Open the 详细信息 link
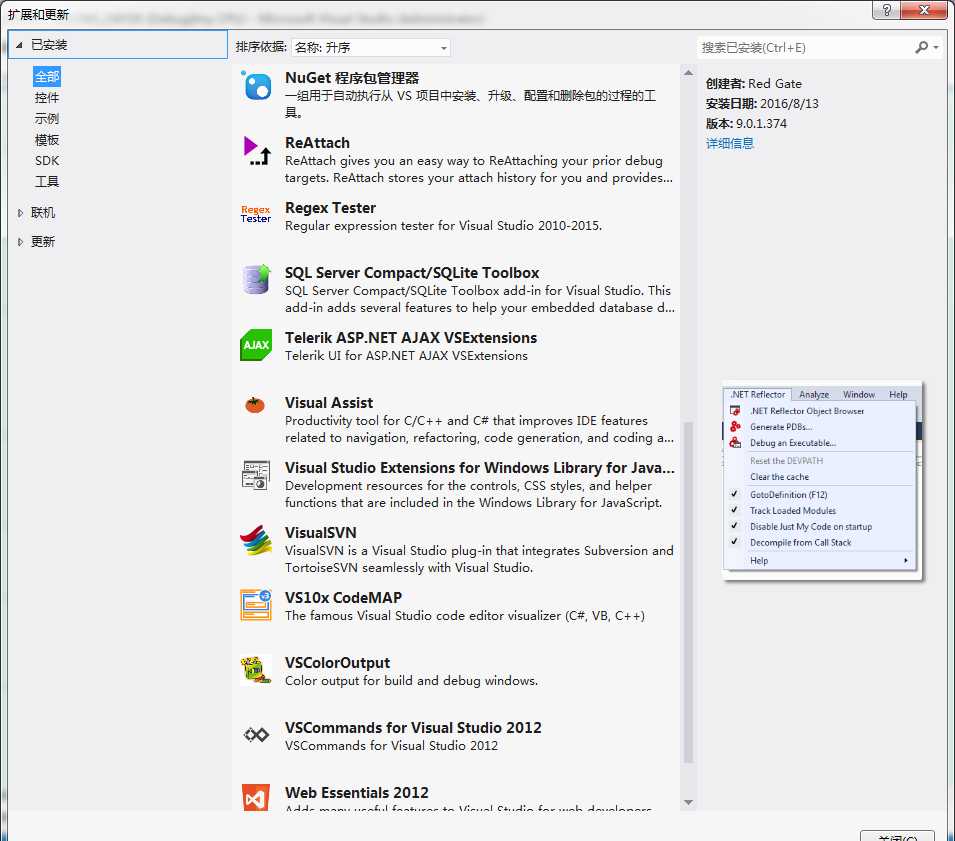The height and width of the screenshot is (841, 955). tap(730, 144)
